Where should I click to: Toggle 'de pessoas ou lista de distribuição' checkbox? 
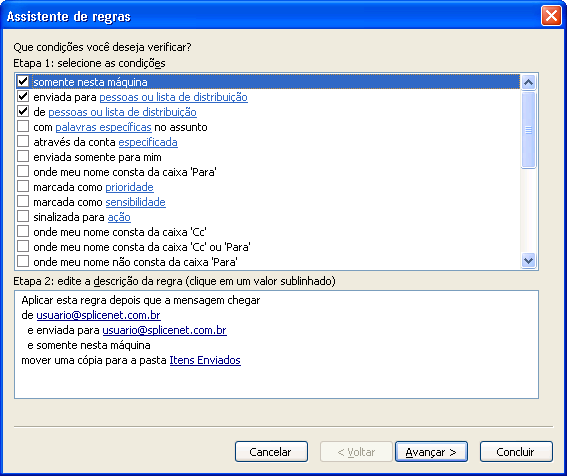[23, 111]
